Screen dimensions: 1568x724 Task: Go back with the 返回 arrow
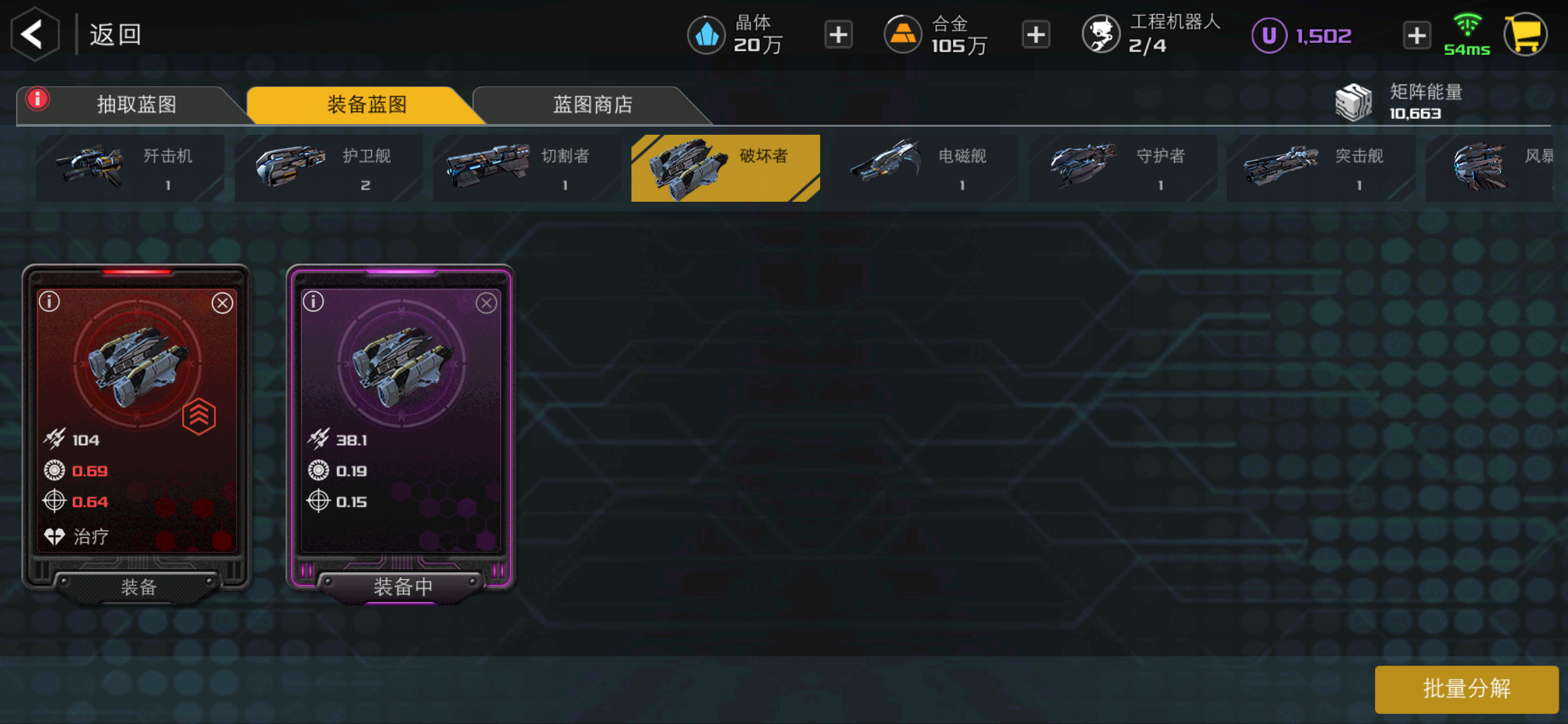[35, 34]
